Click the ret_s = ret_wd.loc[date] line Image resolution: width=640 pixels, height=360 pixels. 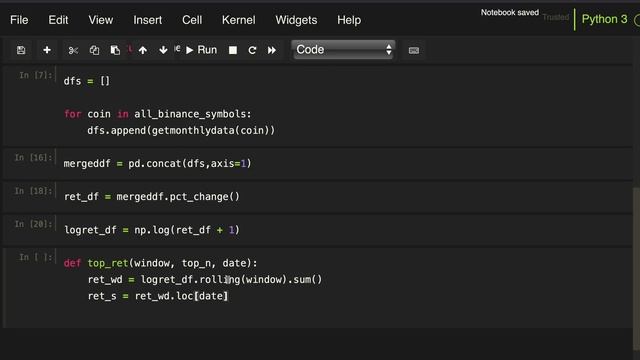click(x=158, y=296)
